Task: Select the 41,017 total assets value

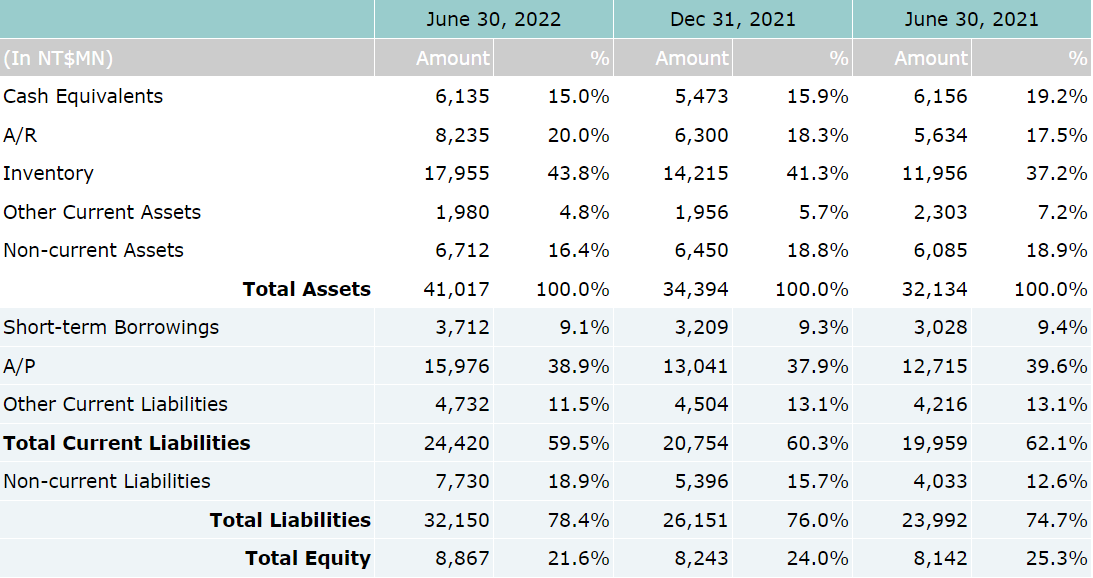Action: [x=457, y=289]
